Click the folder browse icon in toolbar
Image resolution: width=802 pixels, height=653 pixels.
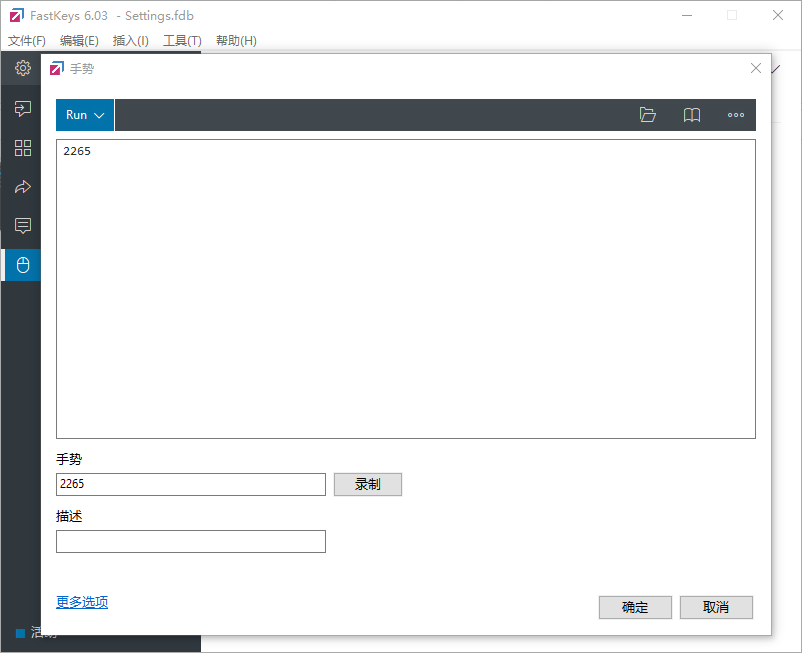point(648,115)
